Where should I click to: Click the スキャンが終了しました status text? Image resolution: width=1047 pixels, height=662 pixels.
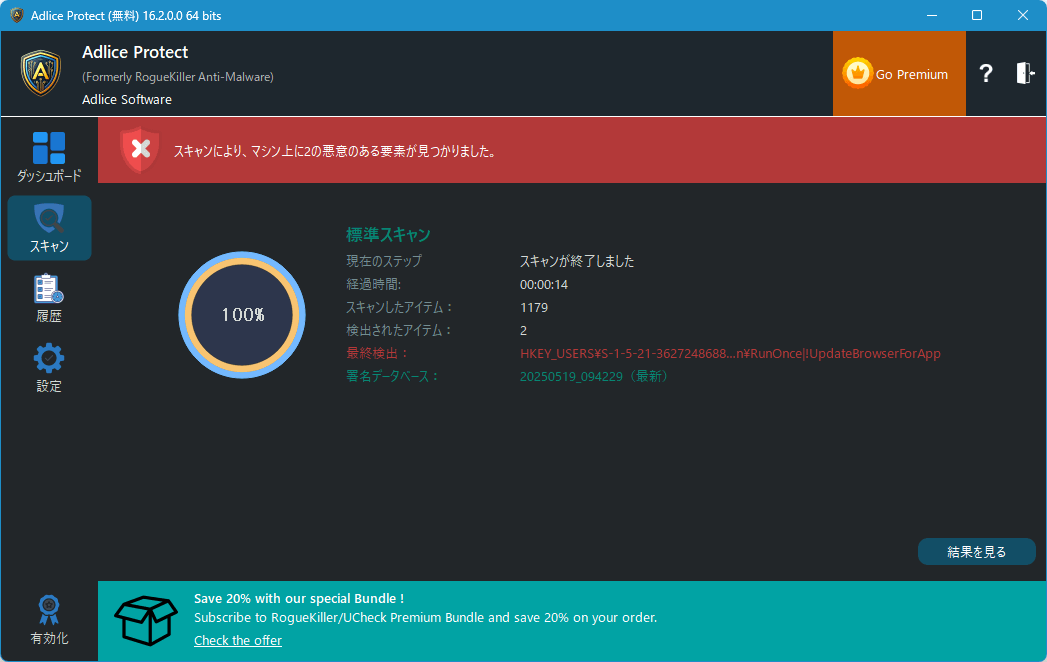pyautogui.click(x=577, y=261)
